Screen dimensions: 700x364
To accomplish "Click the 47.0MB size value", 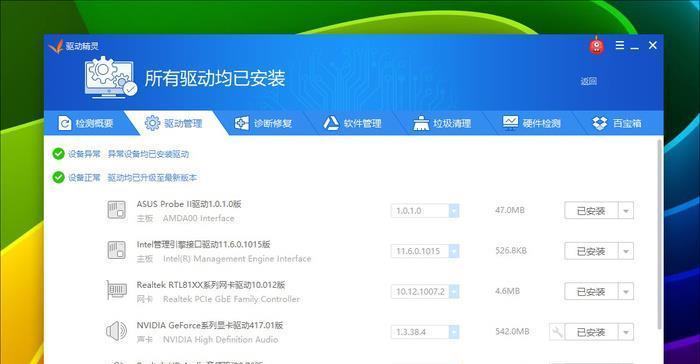I will (510, 210).
